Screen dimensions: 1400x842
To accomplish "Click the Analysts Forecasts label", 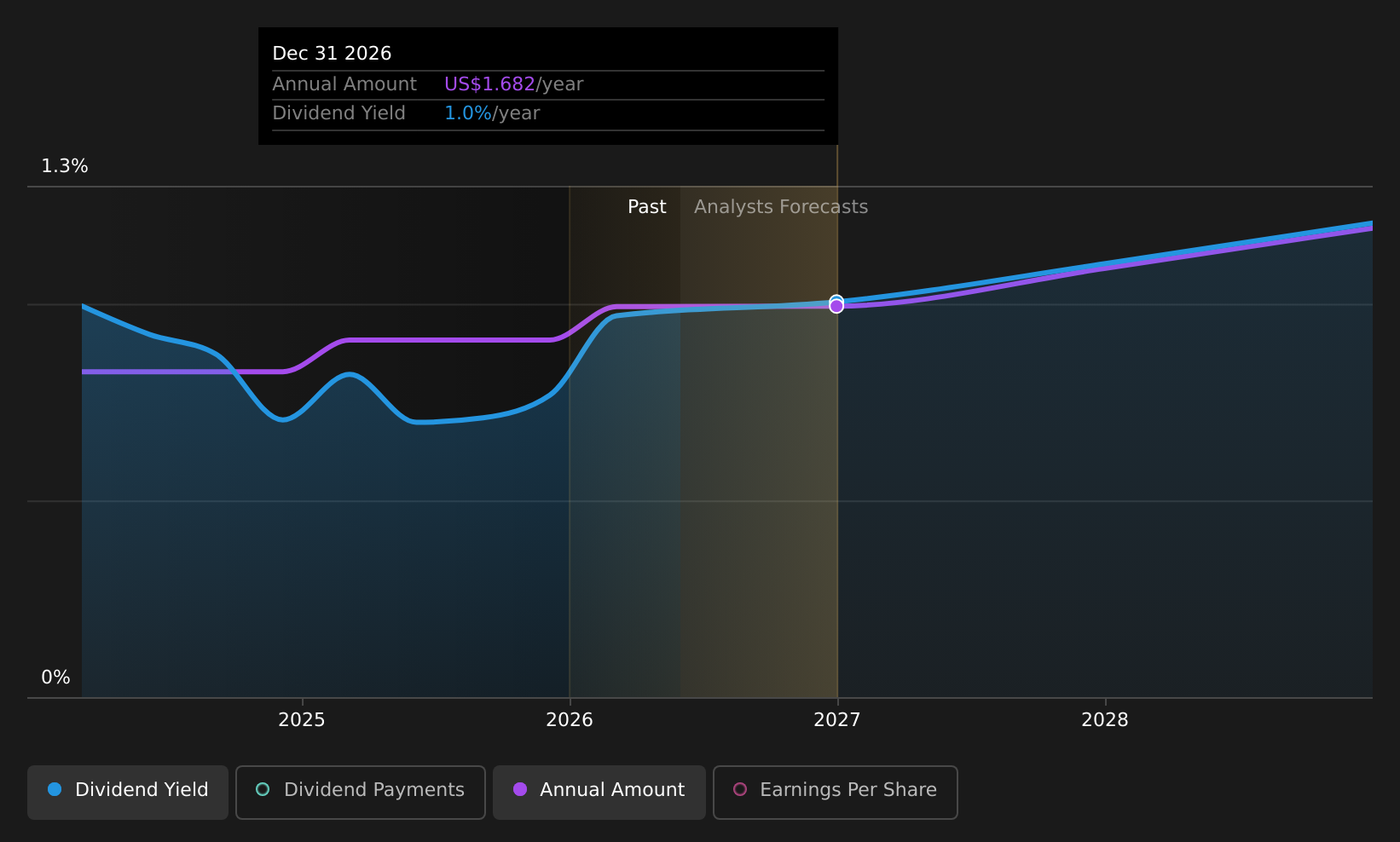I will click(781, 207).
